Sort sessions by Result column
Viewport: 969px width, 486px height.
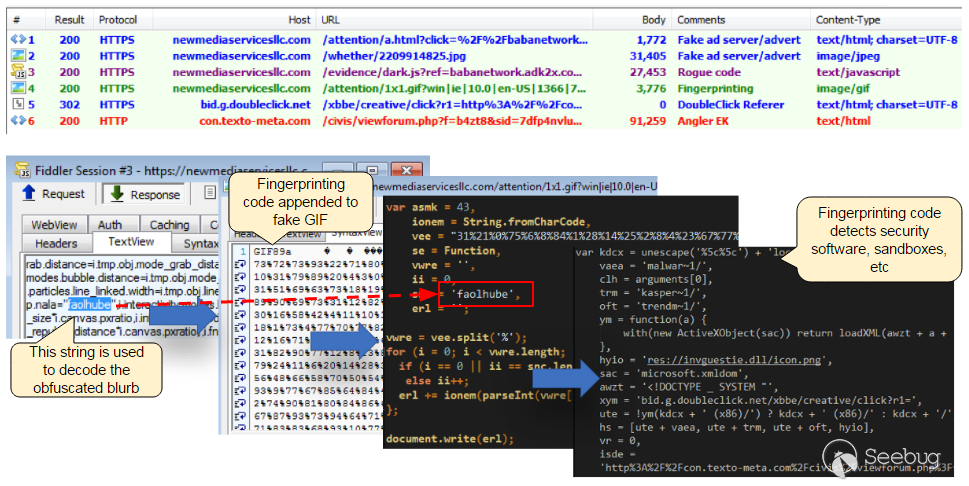(x=69, y=20)
